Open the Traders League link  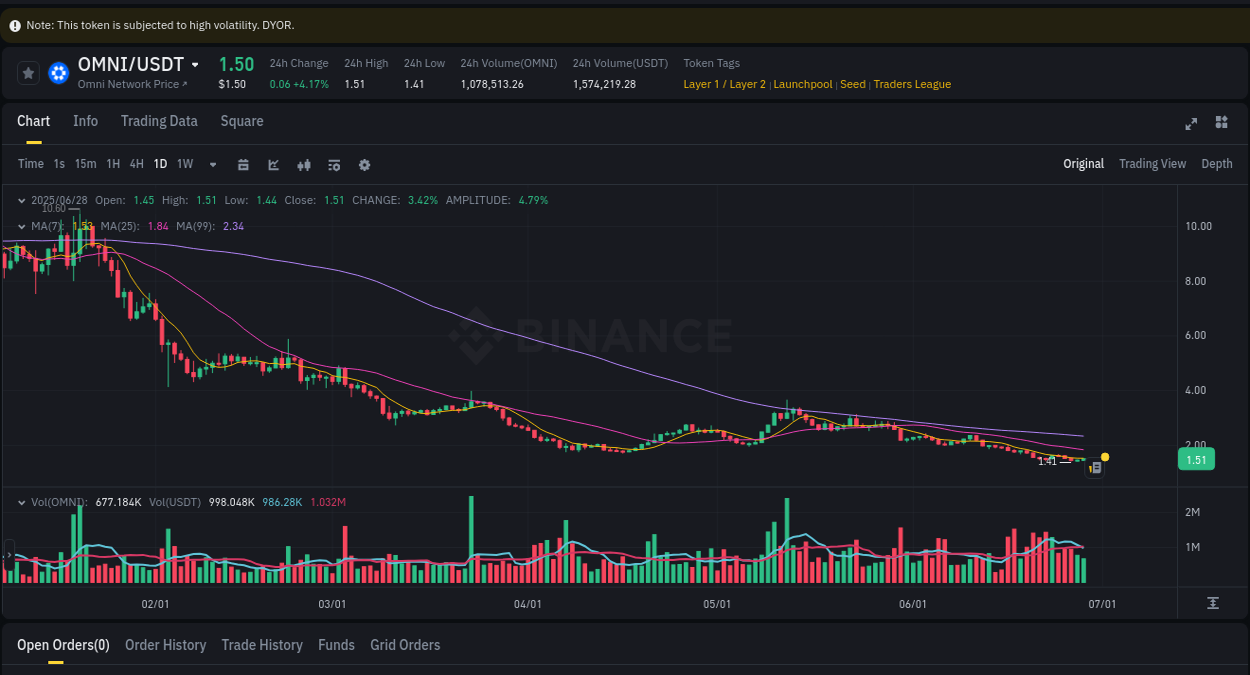coord(911,84)
